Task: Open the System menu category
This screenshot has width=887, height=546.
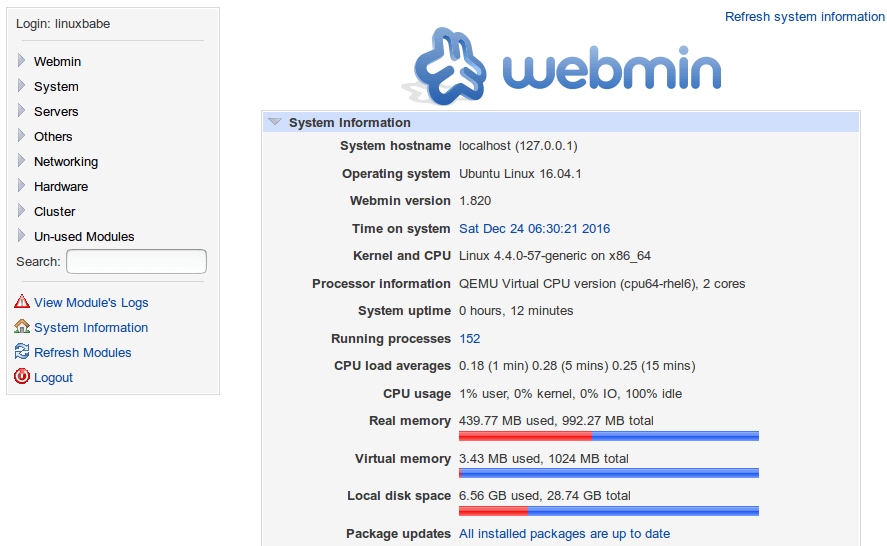Action: (x=56, y=87)
